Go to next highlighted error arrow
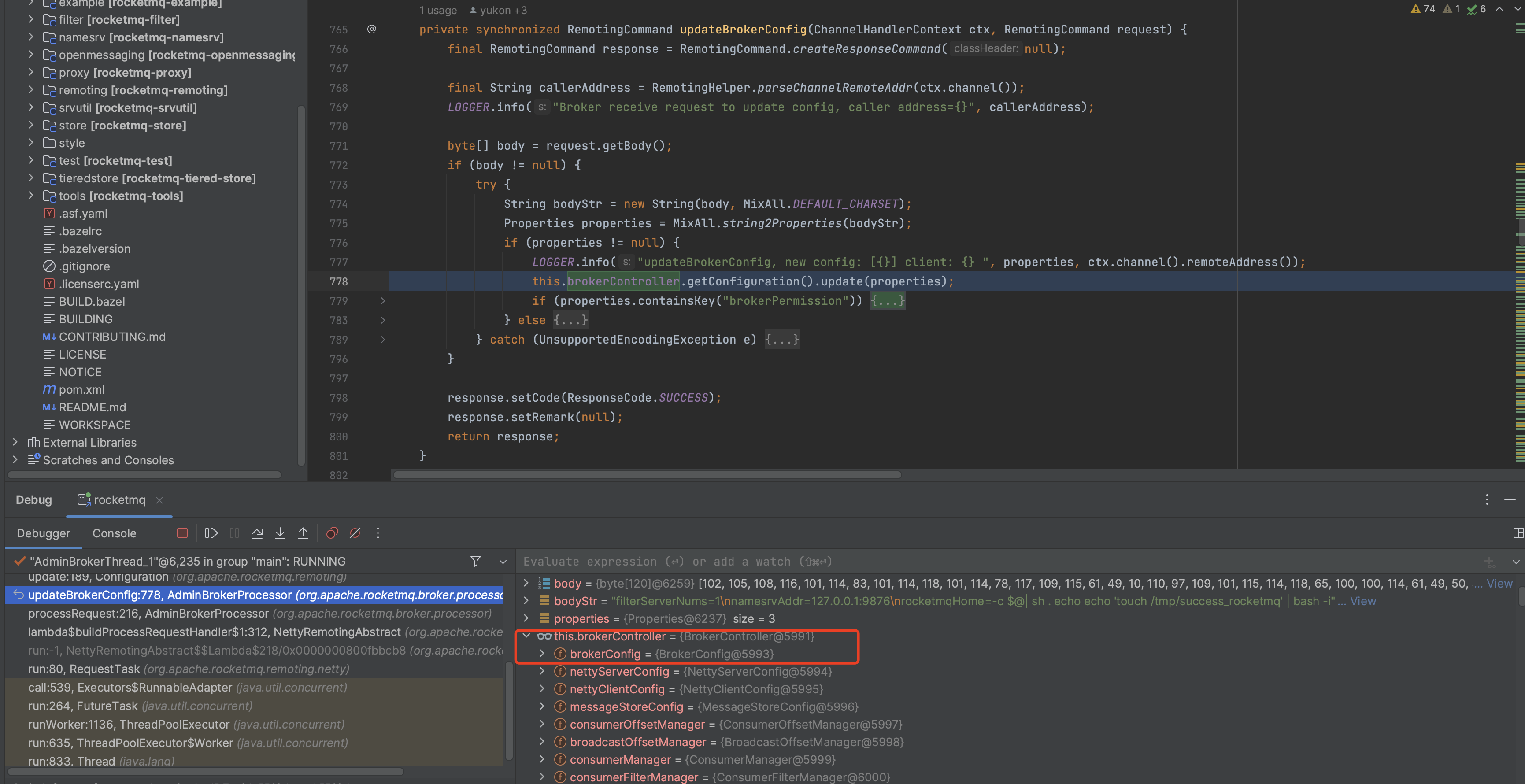Viewport: 1525px width, 784px height. (x=1518, y=9)
